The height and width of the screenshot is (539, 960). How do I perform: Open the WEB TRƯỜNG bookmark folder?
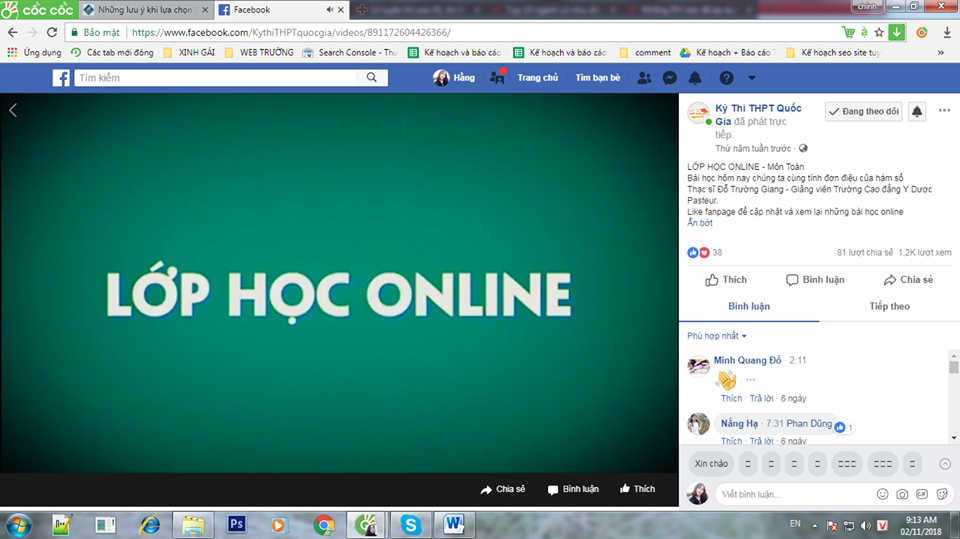point(259,53)
